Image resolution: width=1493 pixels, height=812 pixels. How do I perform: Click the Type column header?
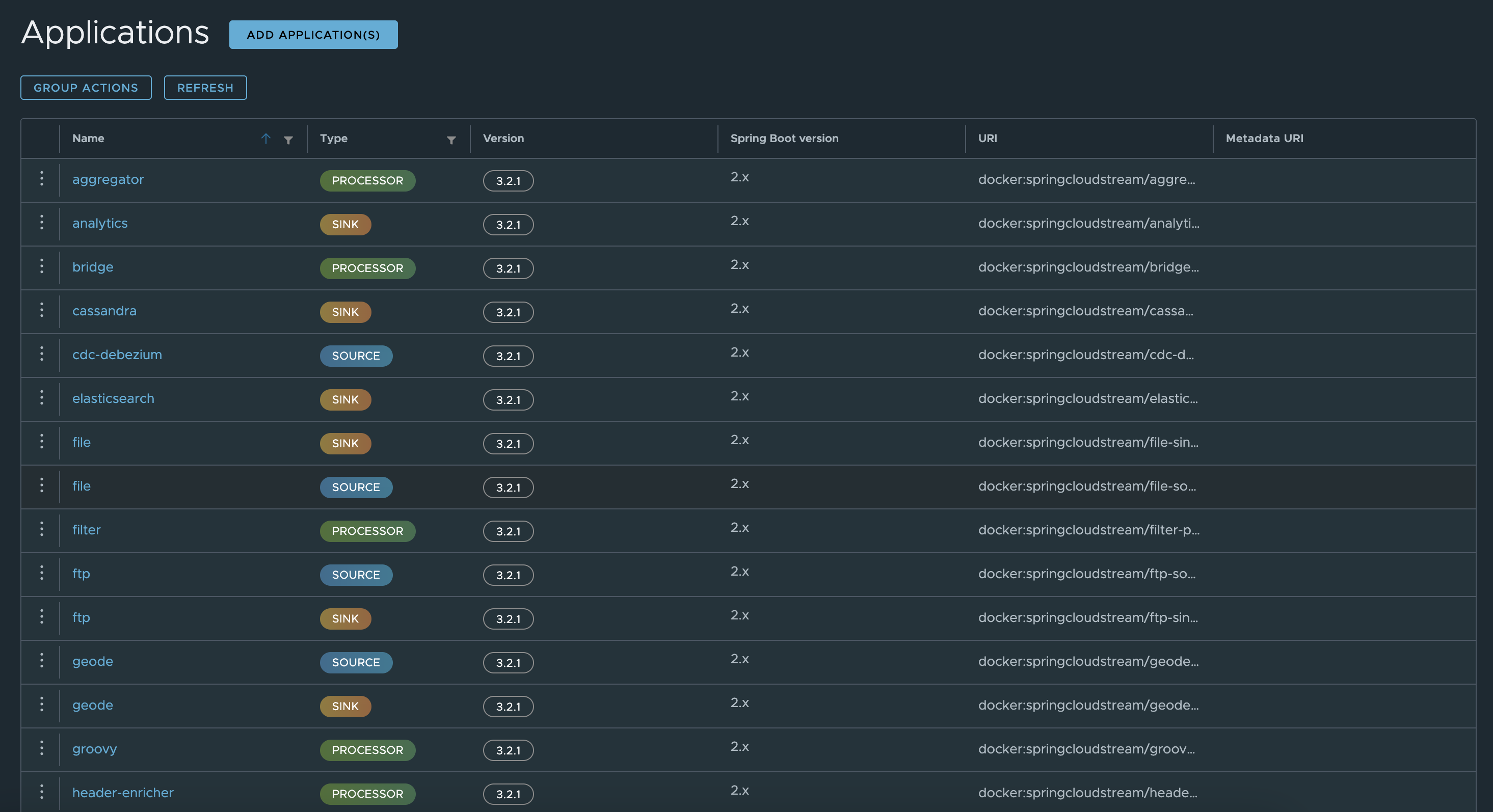pyautogui.click(x=334, y=139)
